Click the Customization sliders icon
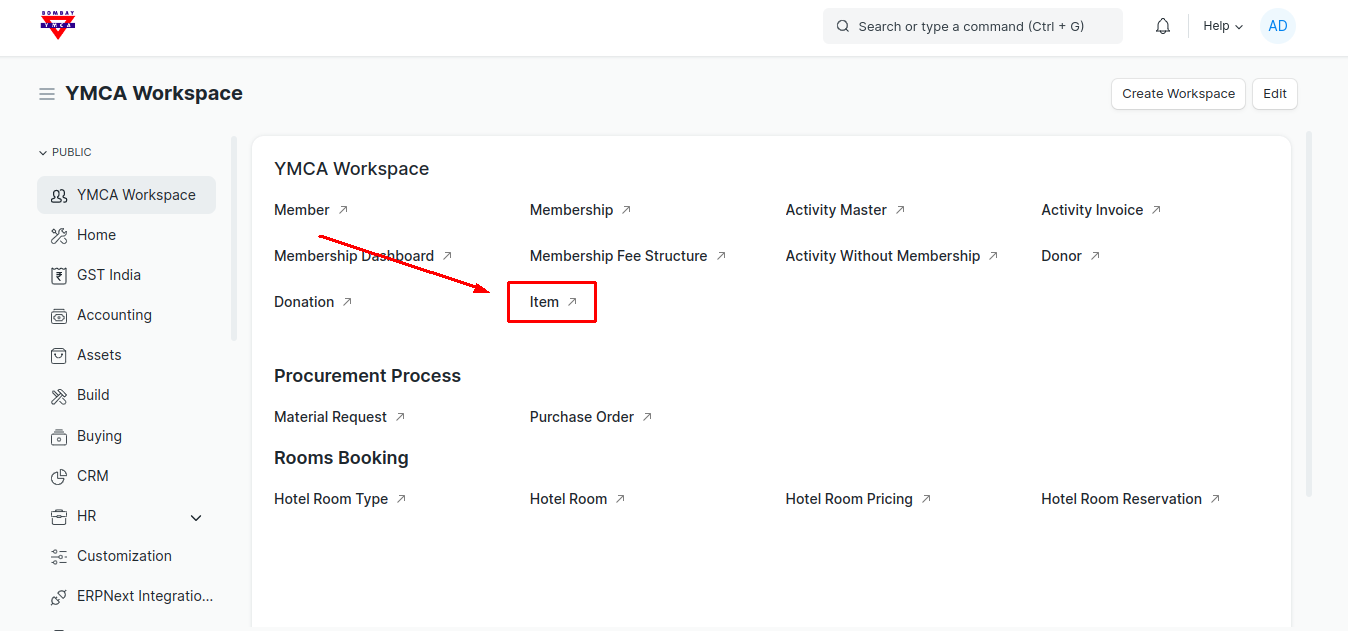Image resolution: width=1348 pixels, height=631 pixels. [x=59, y=556]
